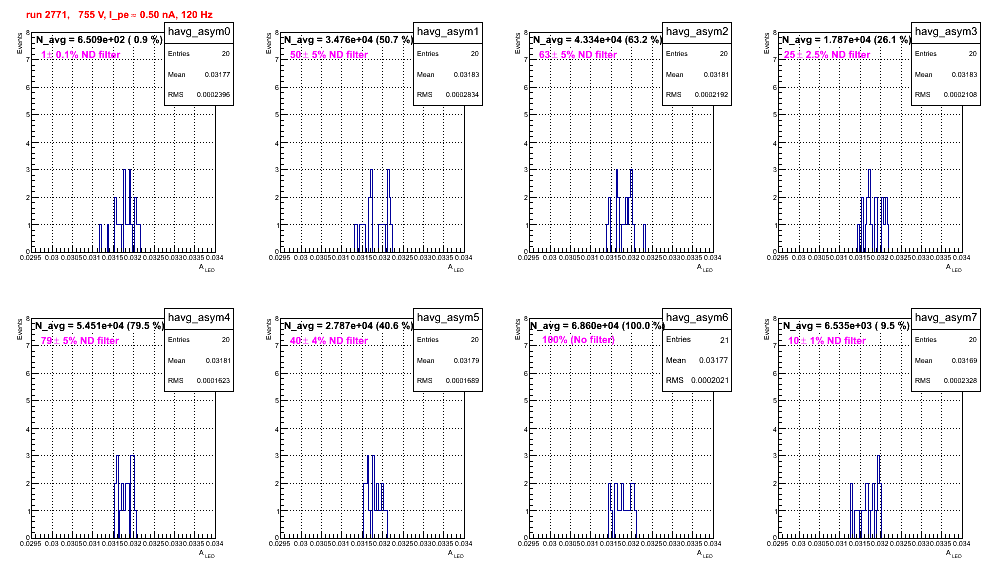Click RMS value 0.0002834 in havg_asym1
Viewport: 996px width, 572px height.
[462, 95]
